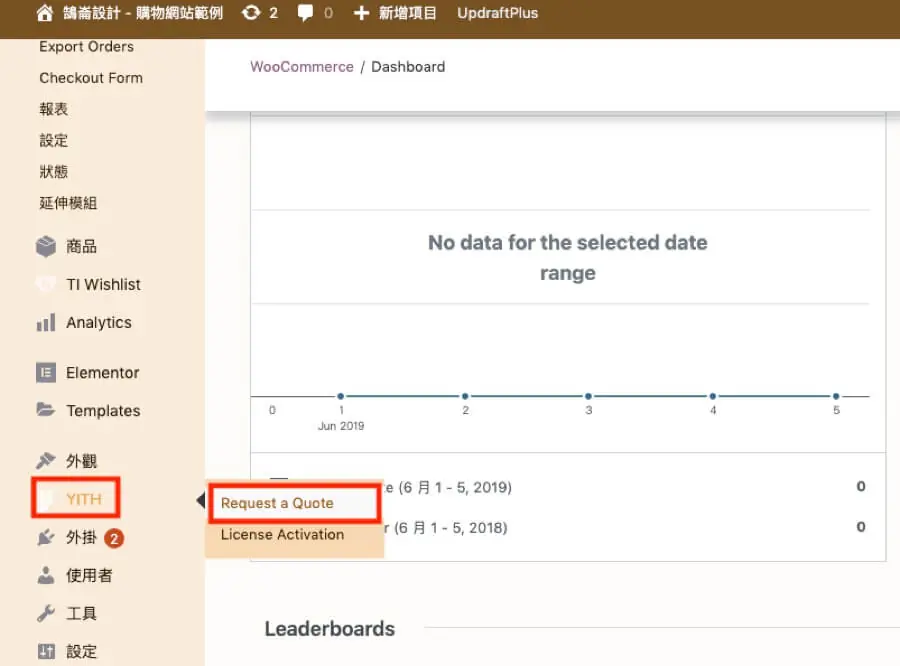Open the Templates folder icon
This screenshot has width=900, height=666.
pos(46,410)
